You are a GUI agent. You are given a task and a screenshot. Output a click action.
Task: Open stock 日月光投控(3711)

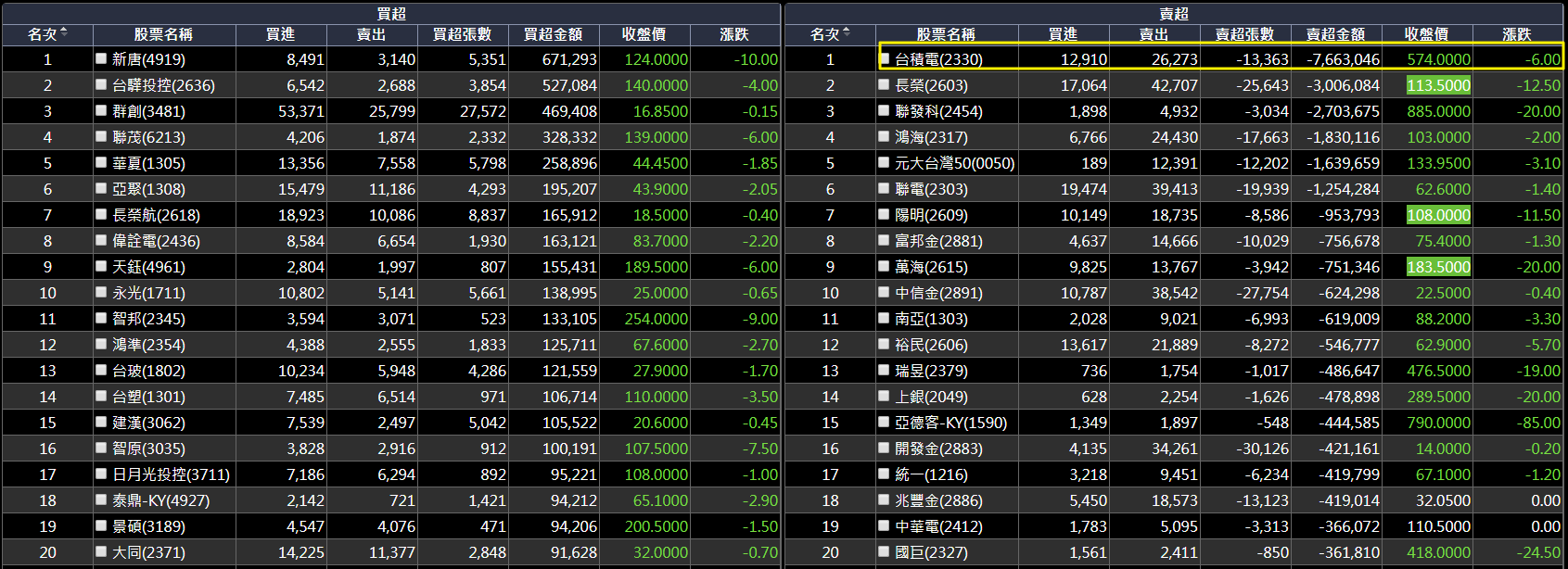click(x=171, y=474)
